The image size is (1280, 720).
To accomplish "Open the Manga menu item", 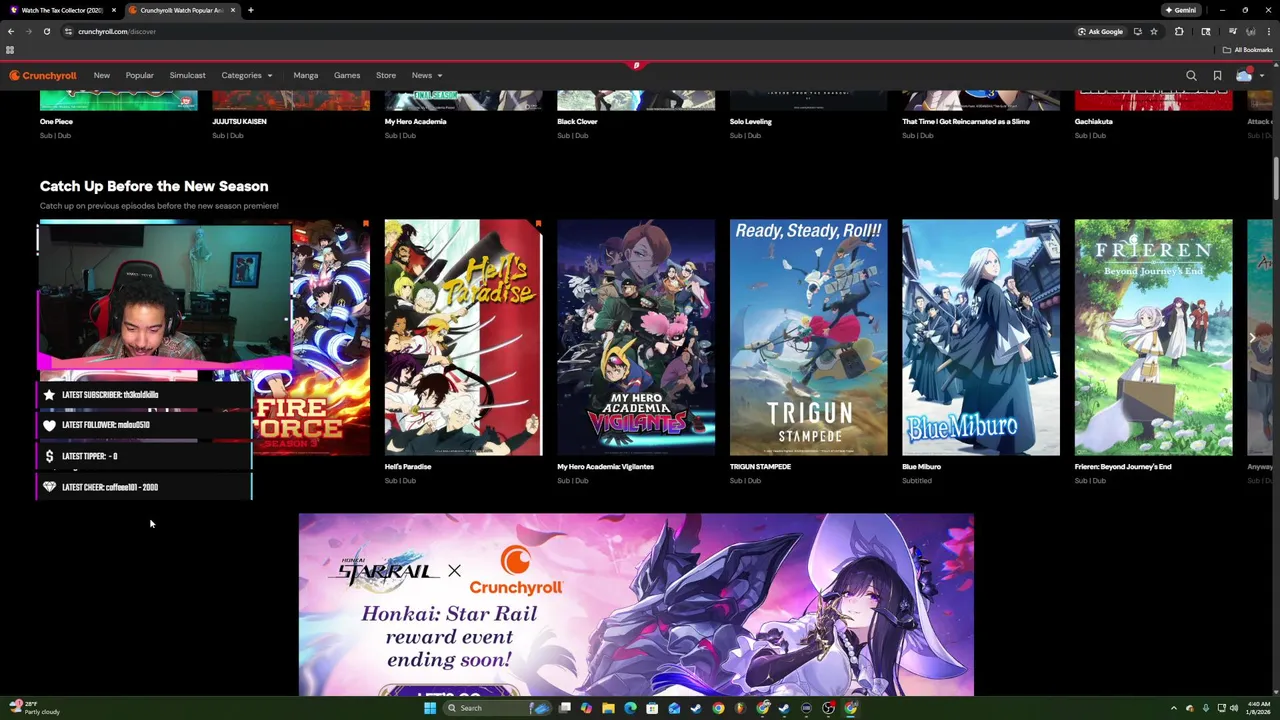I will [306, 75].
